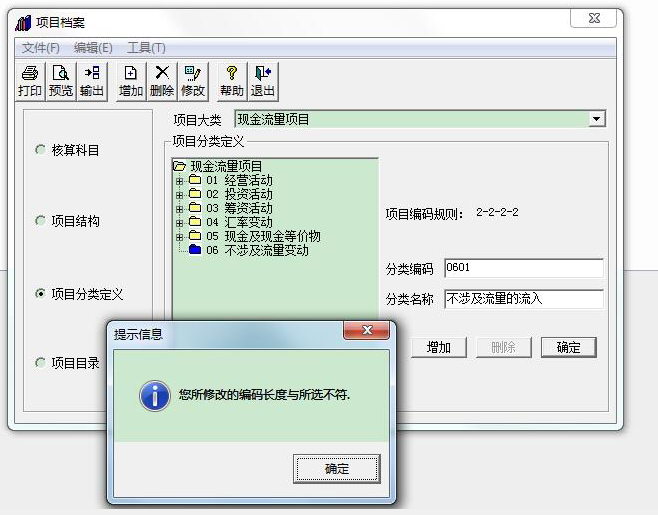Click the greyed 删除 button below the form
Image resolution: width=658 pixels, height=515 pixels.
click(504, 348)
